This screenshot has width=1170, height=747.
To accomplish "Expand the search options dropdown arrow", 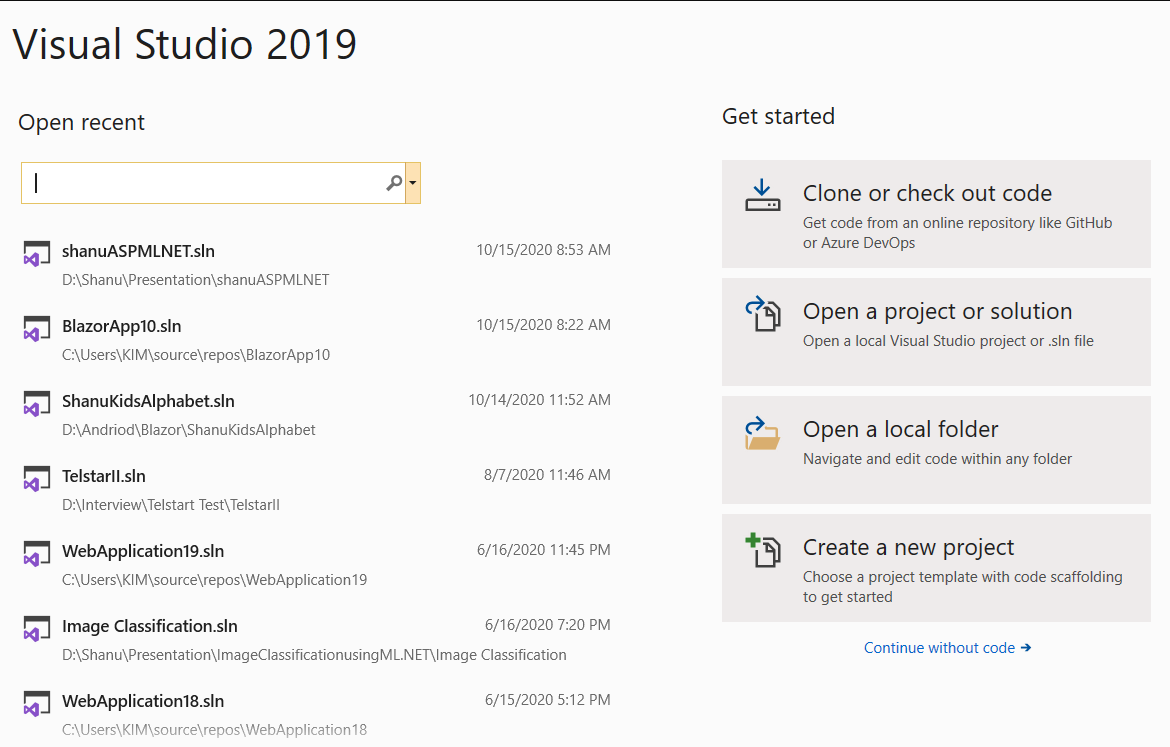I will click(x=413, y=183).
